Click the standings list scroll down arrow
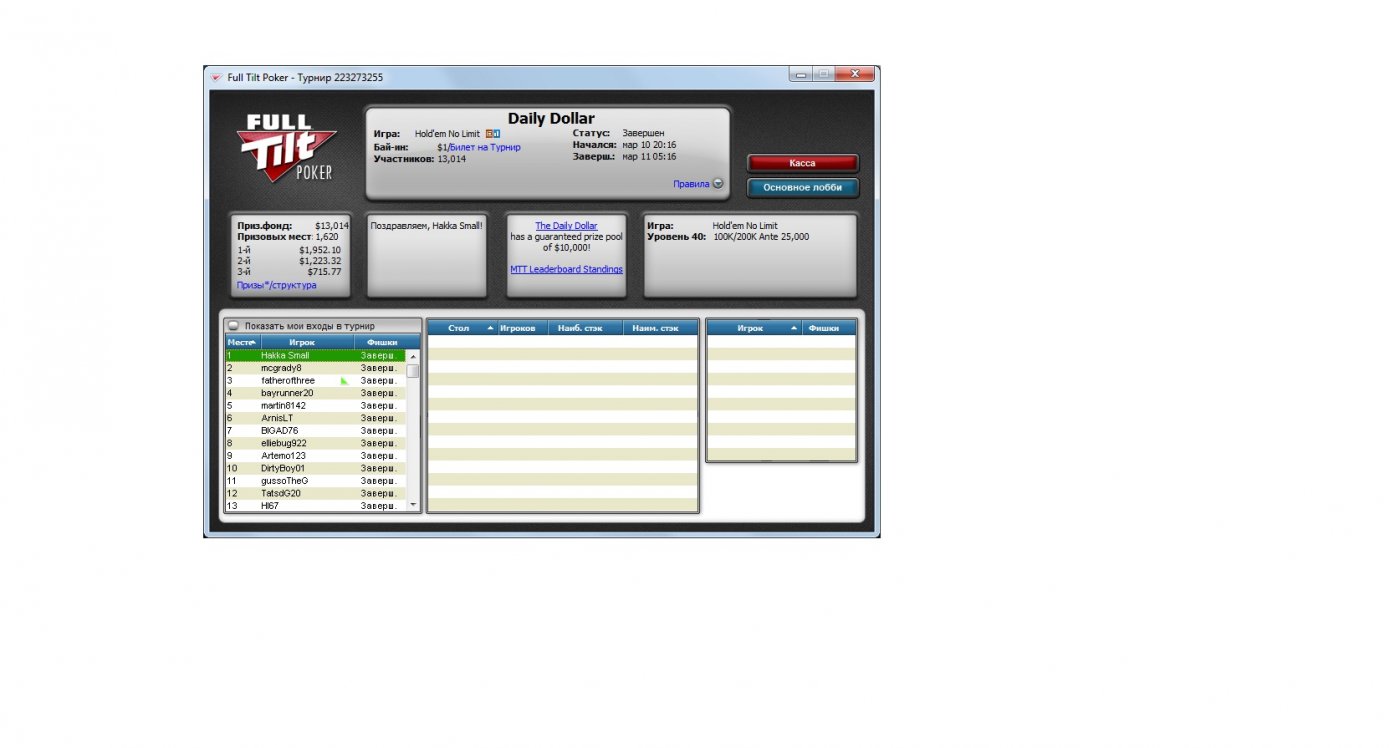Viewport: 1400px width, 748px height. coord(413,505)
